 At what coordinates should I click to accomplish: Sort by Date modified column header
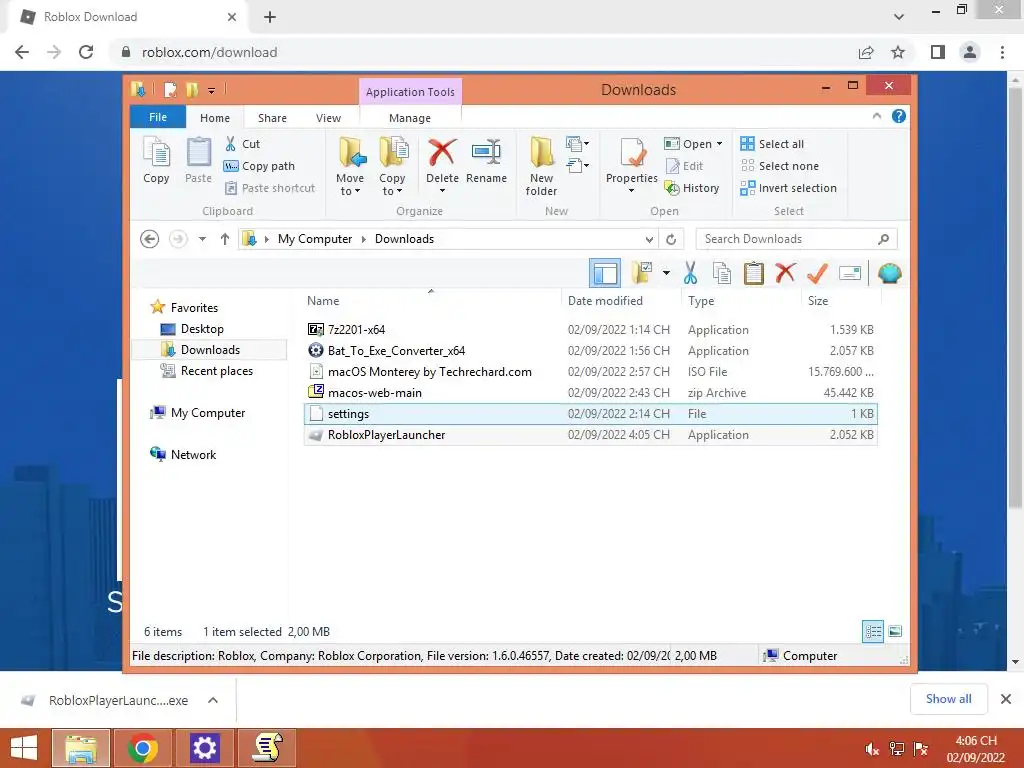605,300
